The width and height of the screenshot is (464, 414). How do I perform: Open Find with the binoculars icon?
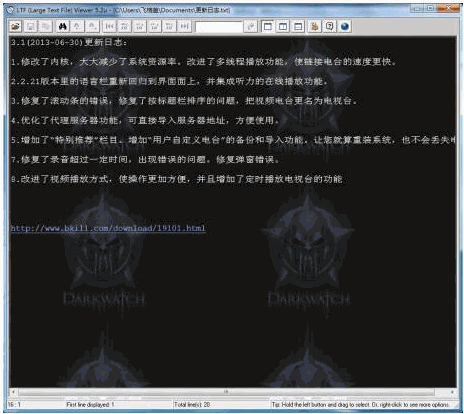(63, 26)
